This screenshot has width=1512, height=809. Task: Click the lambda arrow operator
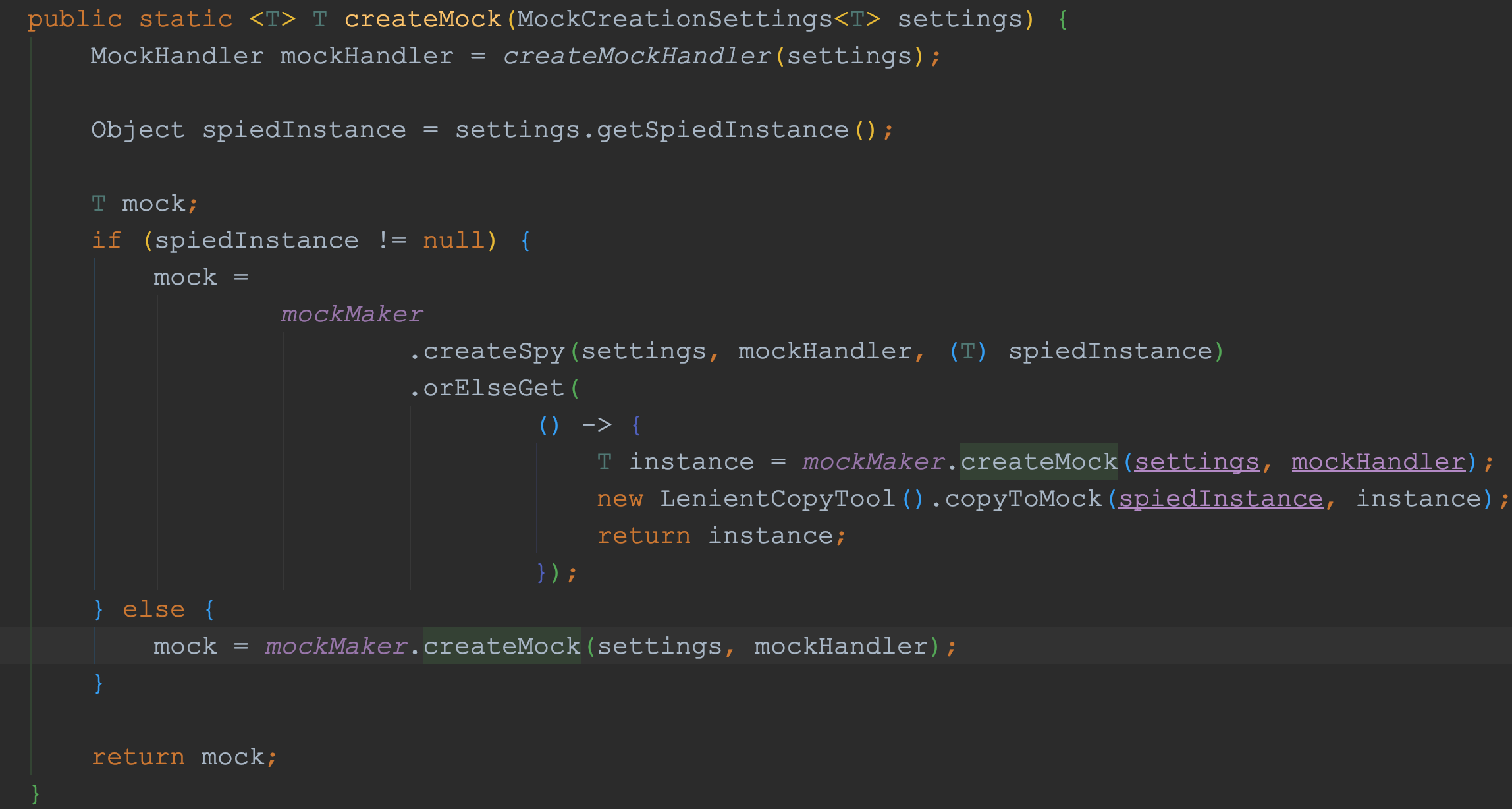(x=597, y=425)
